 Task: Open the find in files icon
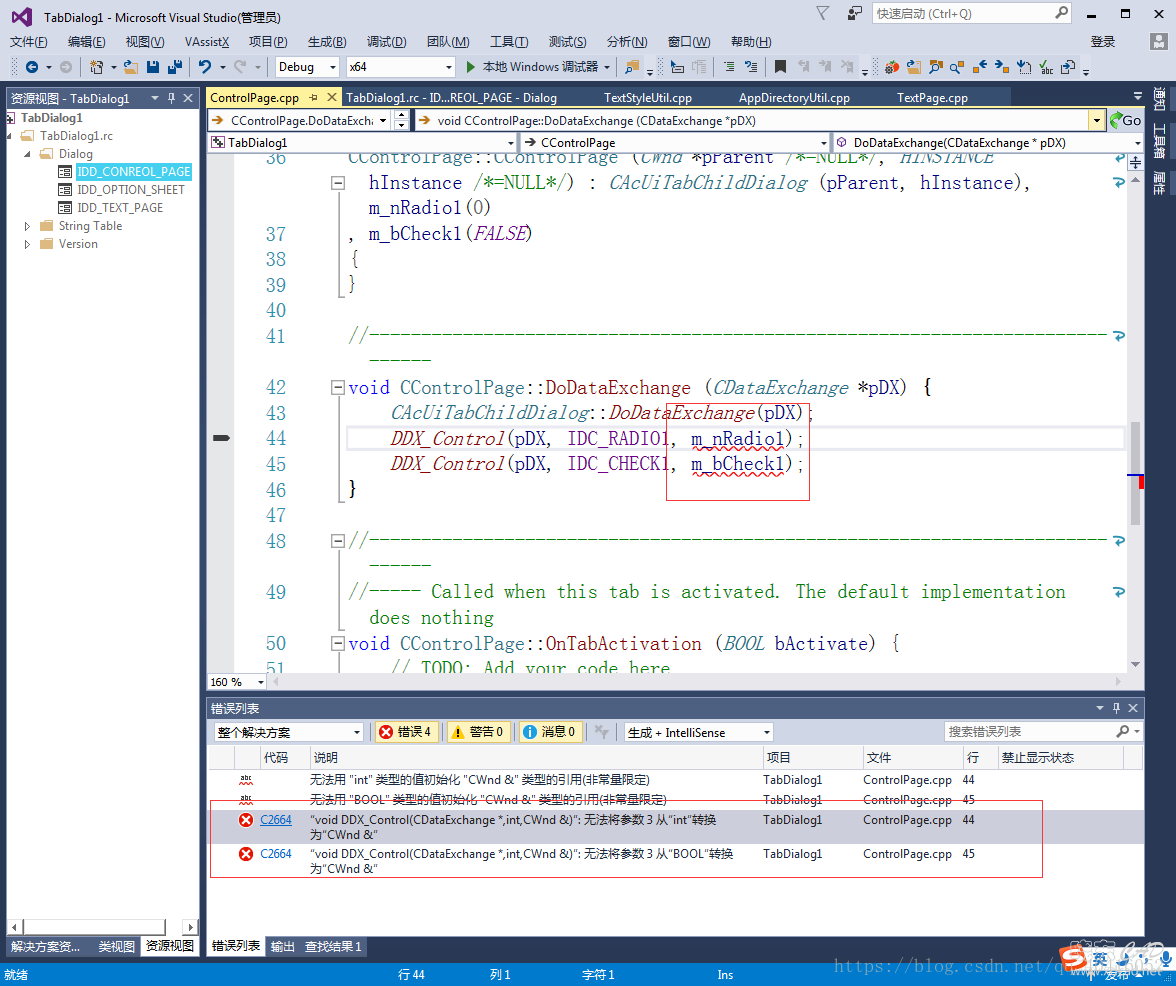tap(632, 67)
